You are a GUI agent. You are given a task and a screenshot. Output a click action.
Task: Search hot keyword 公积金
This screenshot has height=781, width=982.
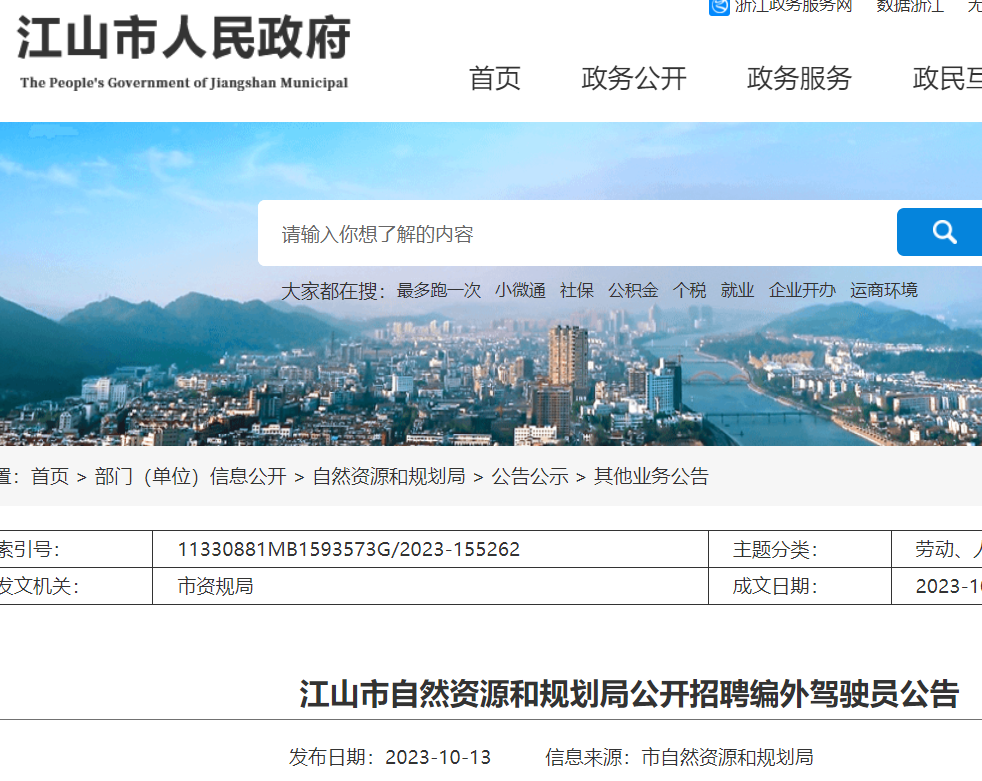633,291
